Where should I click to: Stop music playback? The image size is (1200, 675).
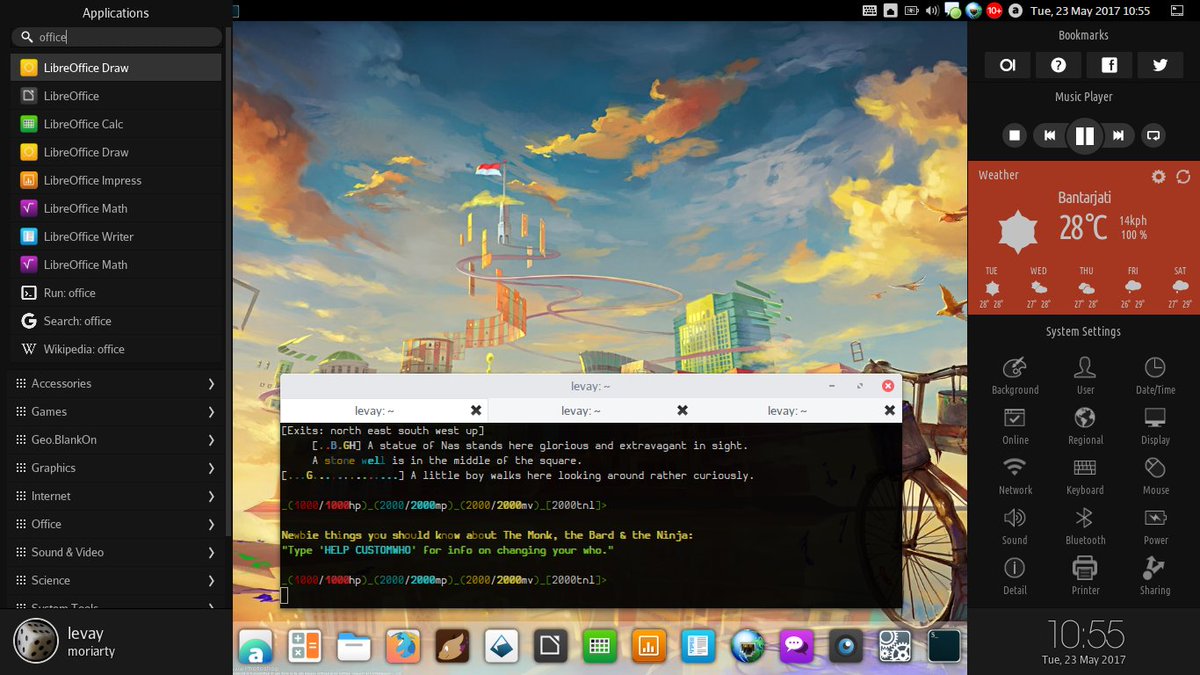coord(1014,135)
